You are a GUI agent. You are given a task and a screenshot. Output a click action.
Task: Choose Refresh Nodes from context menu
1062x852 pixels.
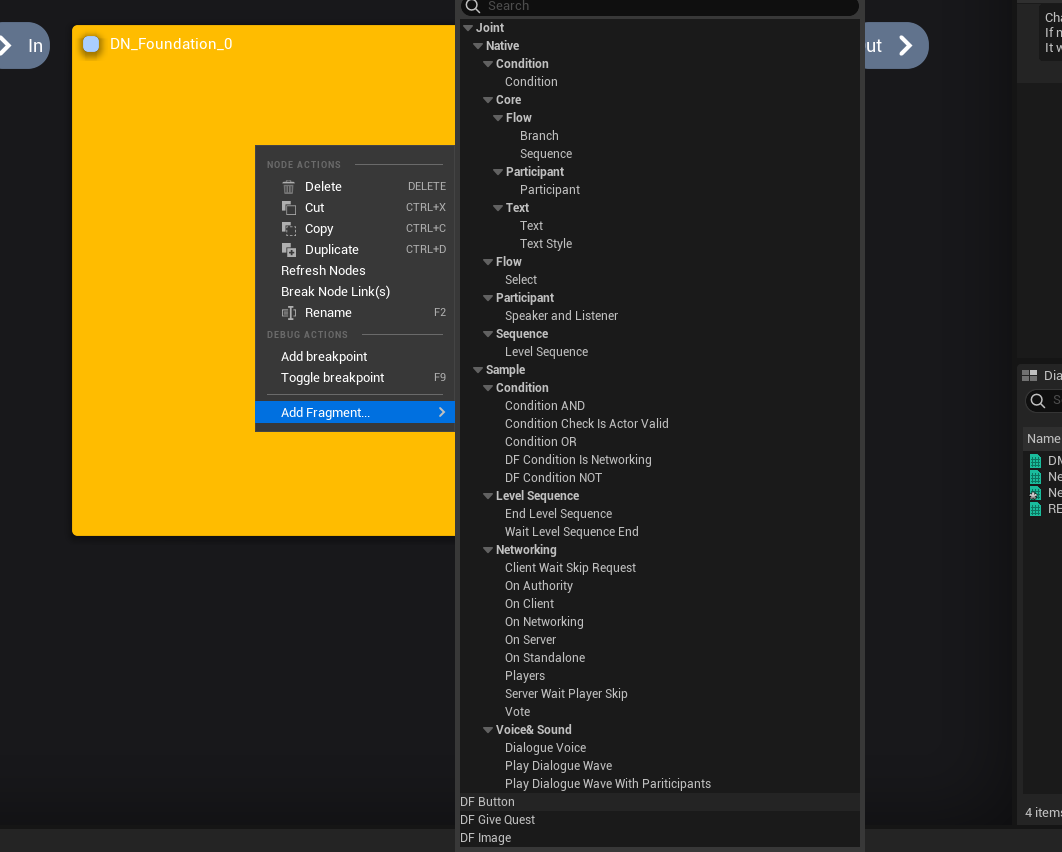pyautogui.click(x=323, y=271)
